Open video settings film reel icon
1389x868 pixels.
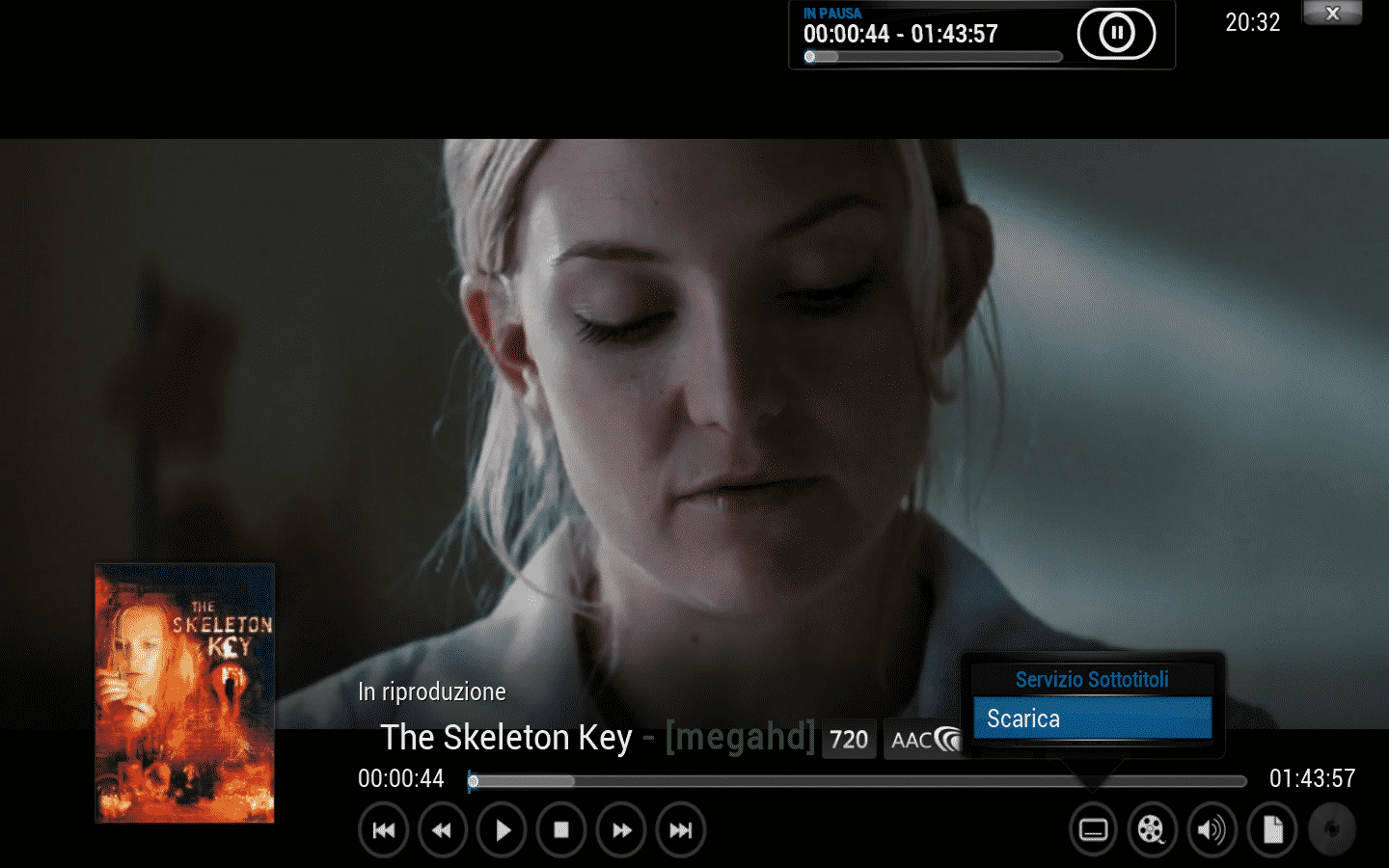point(1152,829)
